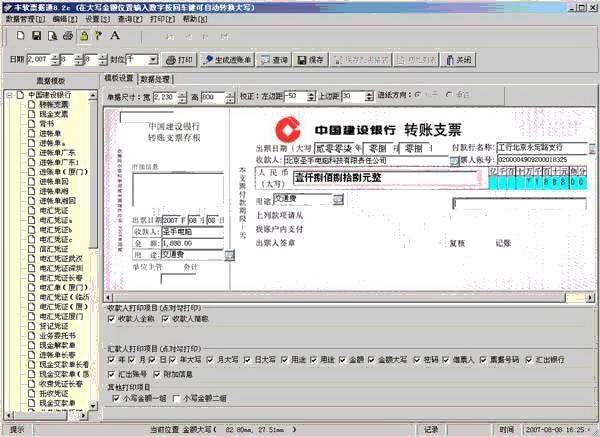Click document icon next to 业务委托书
The width and height of the screenshot is (600, 437).
(32, 336)
